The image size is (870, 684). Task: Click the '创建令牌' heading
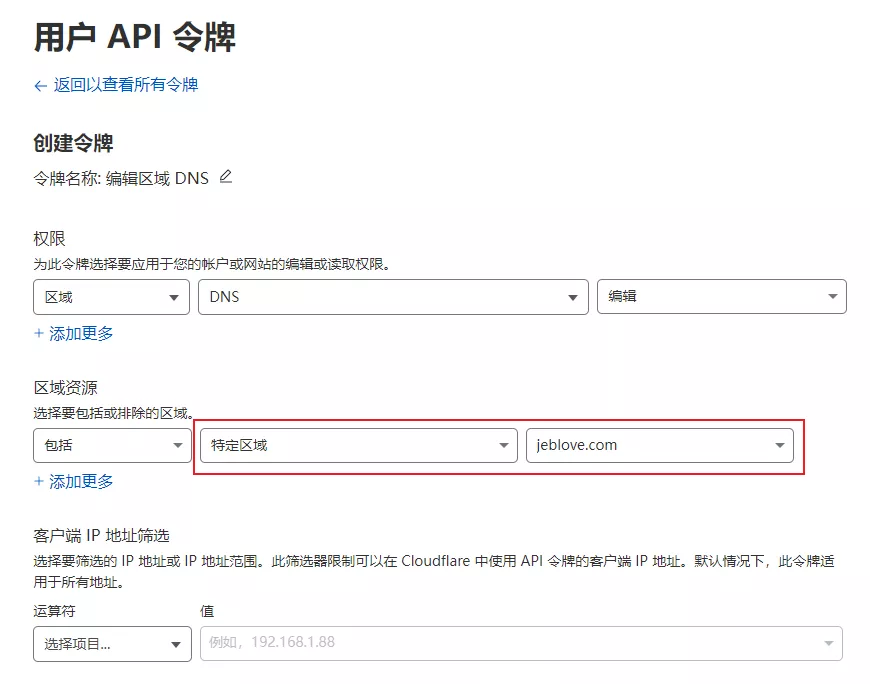[73, 143]
